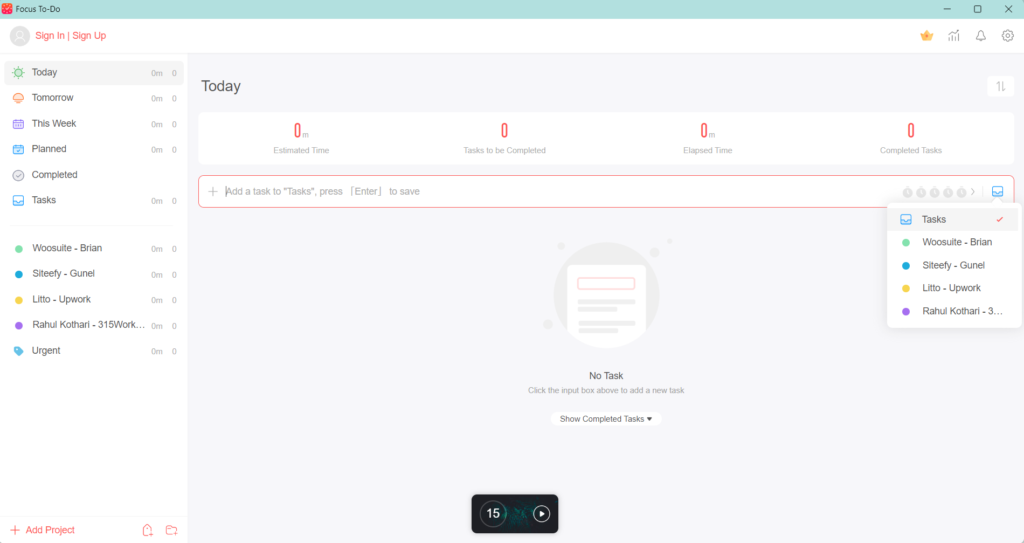Expand more pomodoro options chevron
Image resolution: width=1024 pixels, height=543 pixels.
tap(973, 192)
